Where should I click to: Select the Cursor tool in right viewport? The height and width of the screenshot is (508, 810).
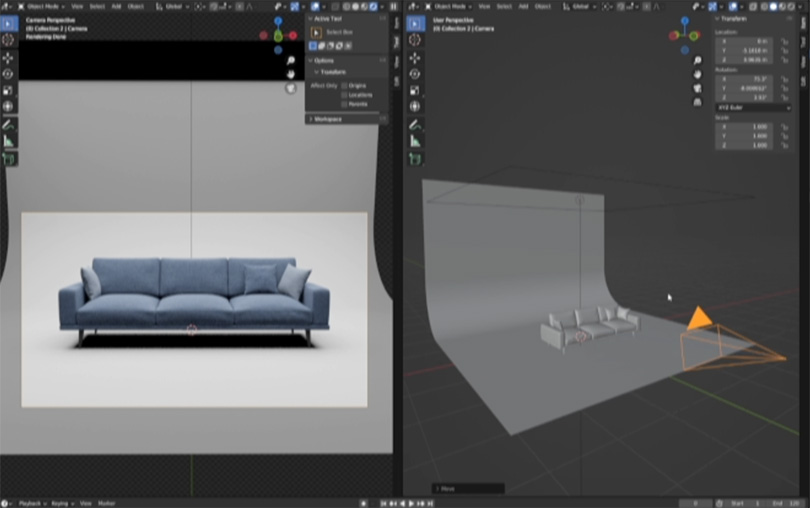(x=415, y=40)
